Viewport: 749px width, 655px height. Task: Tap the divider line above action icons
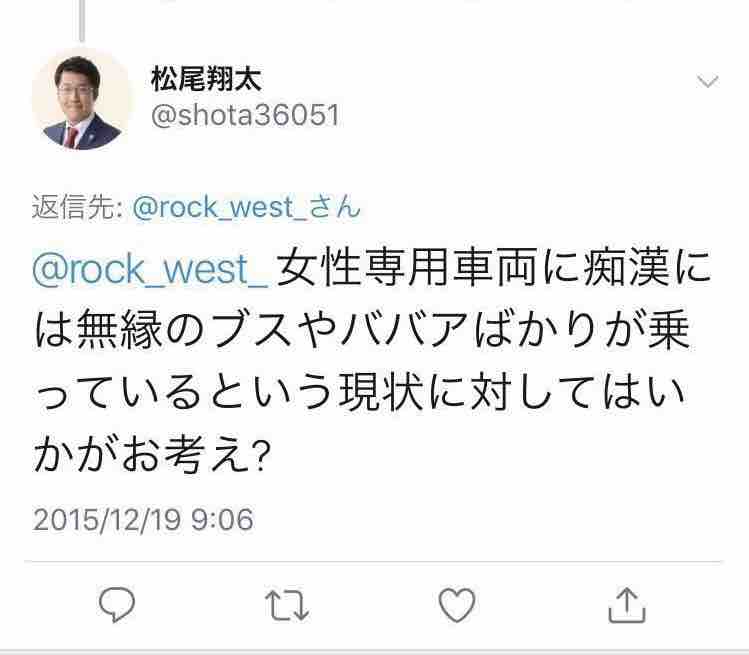373,562
